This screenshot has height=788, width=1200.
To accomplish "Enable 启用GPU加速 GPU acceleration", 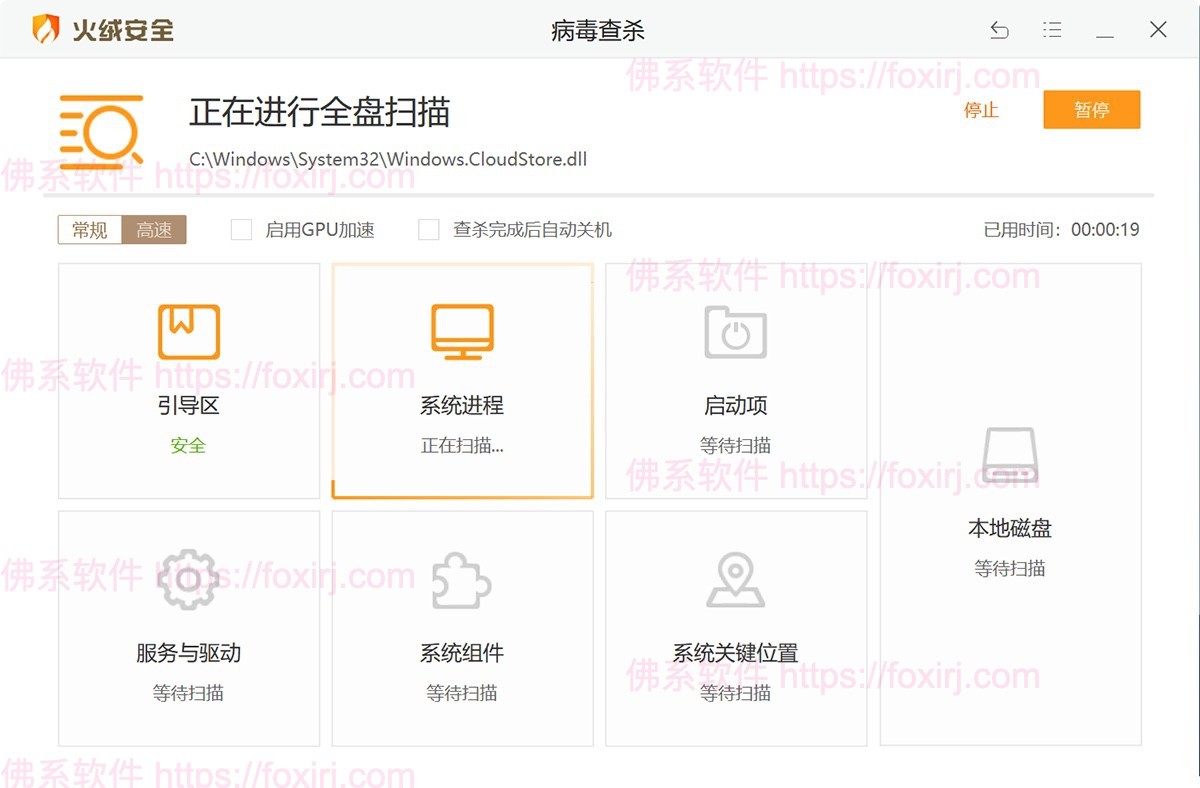I will (x=241, y=229).
